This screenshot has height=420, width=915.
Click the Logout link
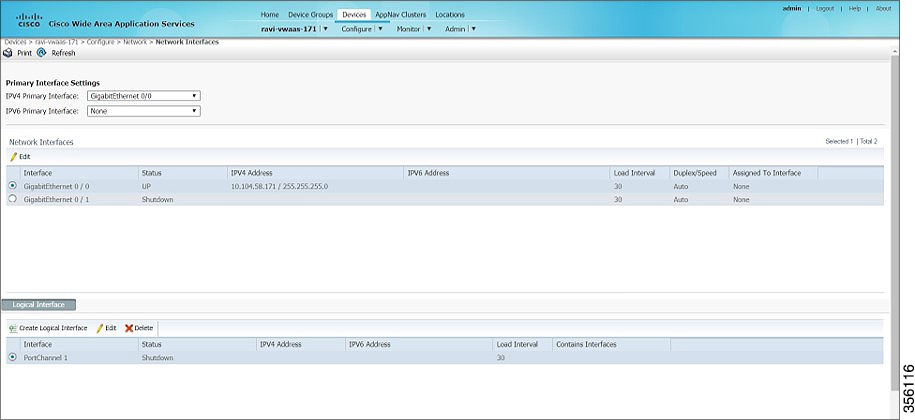point(825,9)
